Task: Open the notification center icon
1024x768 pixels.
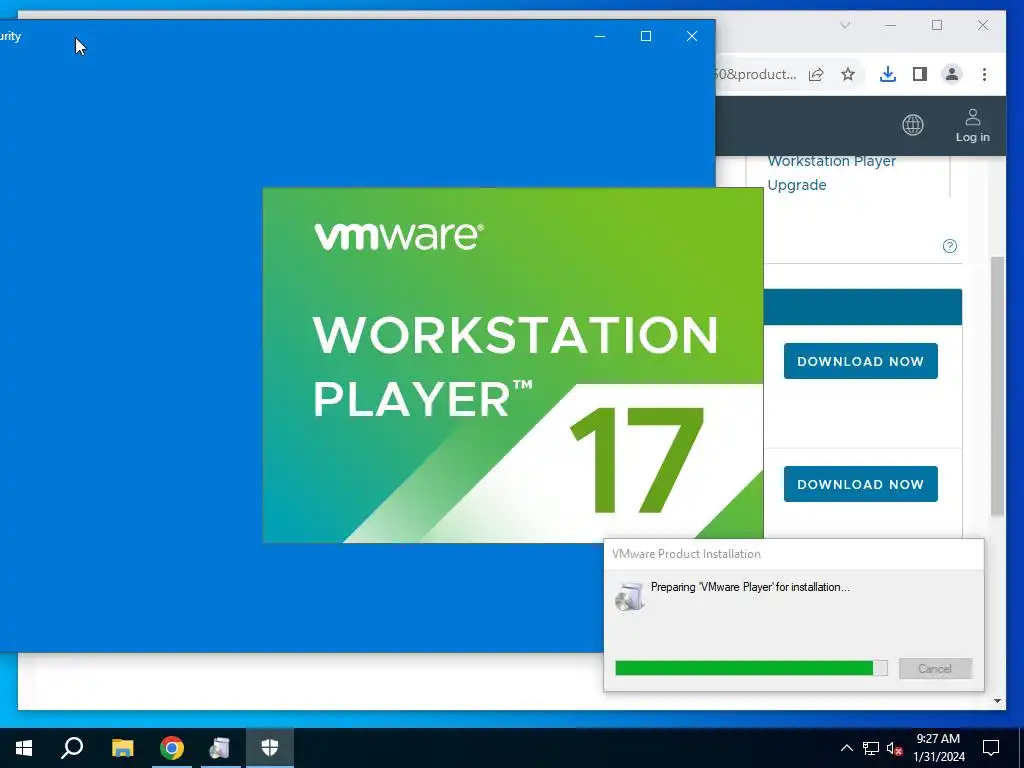Action: point(991,748)
